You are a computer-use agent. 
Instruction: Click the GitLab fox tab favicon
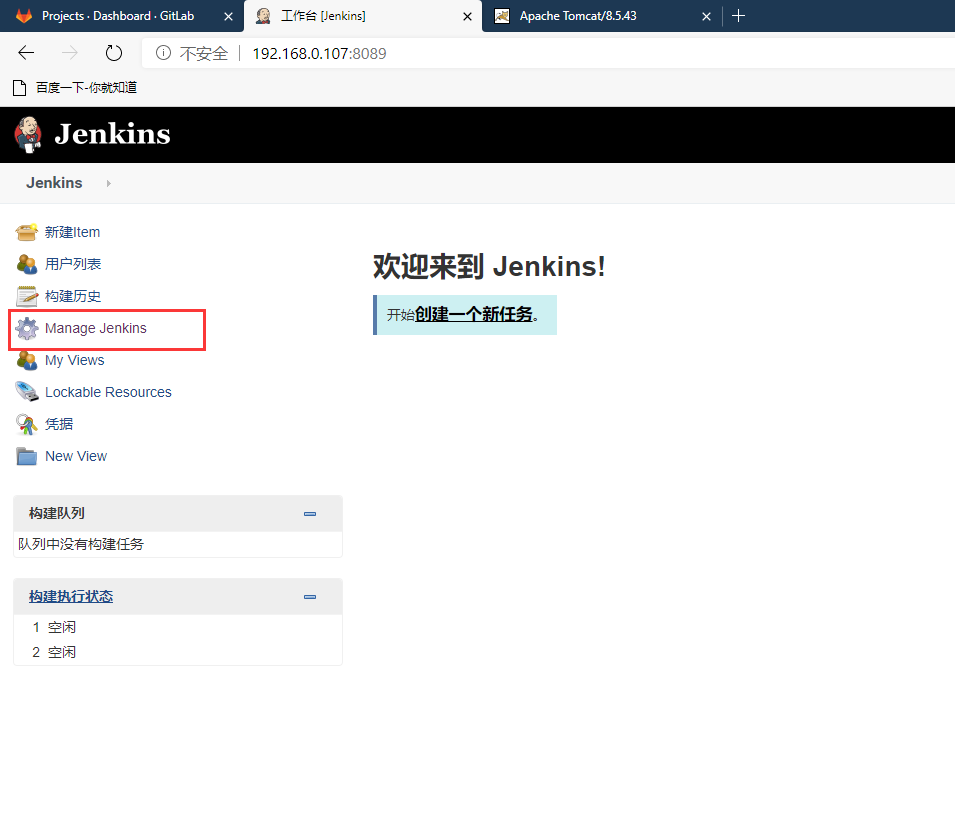point(24,16)
